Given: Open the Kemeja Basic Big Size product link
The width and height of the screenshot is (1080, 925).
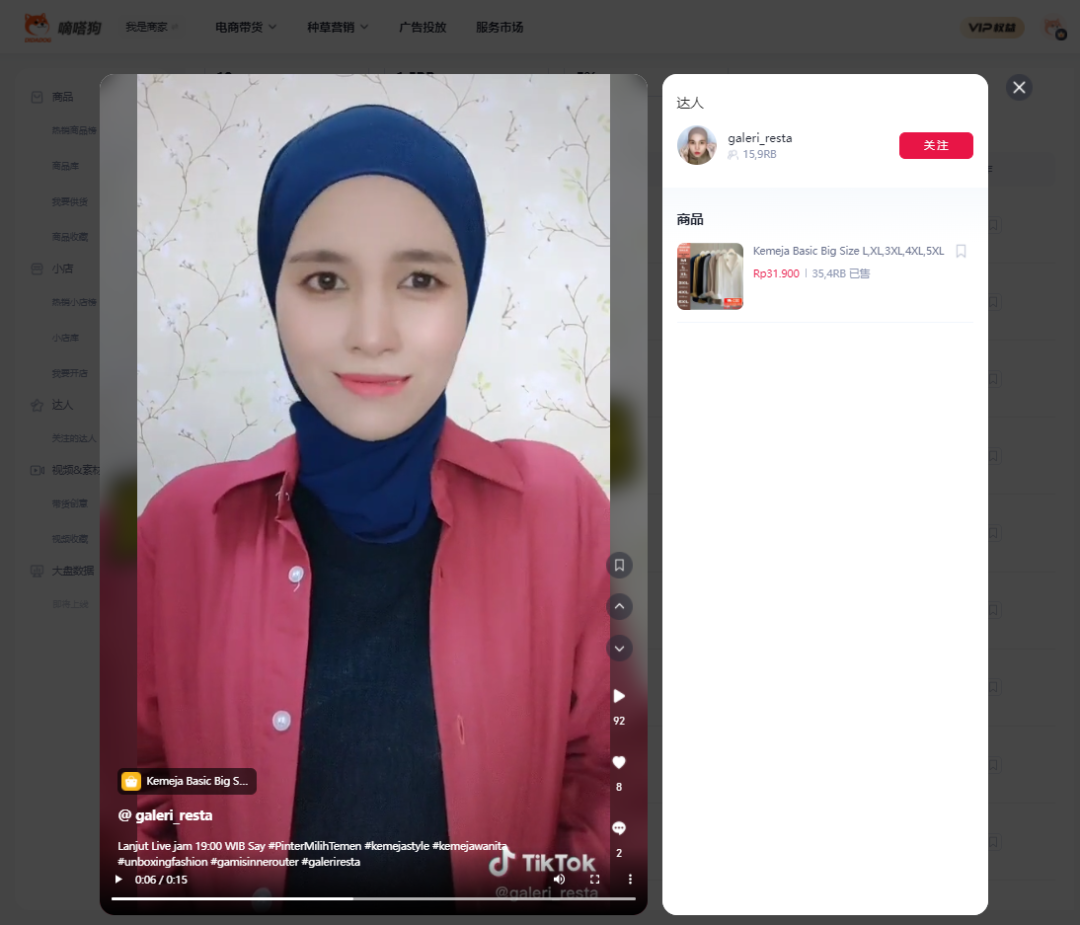Looking at the screenshot, I should click(847, 251).
